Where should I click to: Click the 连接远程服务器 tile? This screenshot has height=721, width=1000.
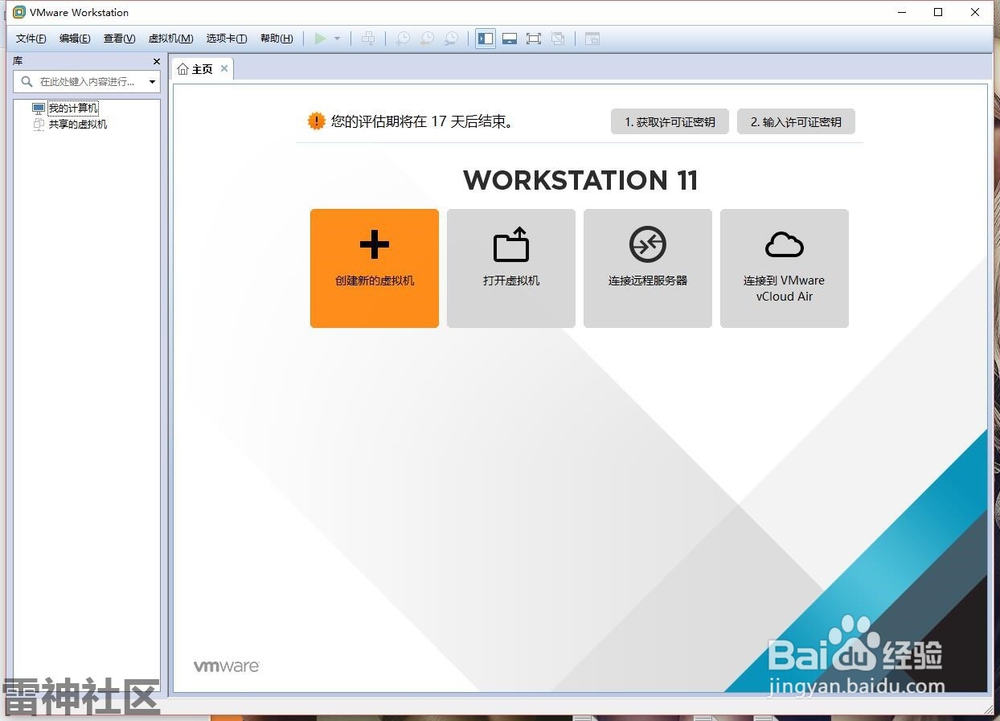(647, 268)
